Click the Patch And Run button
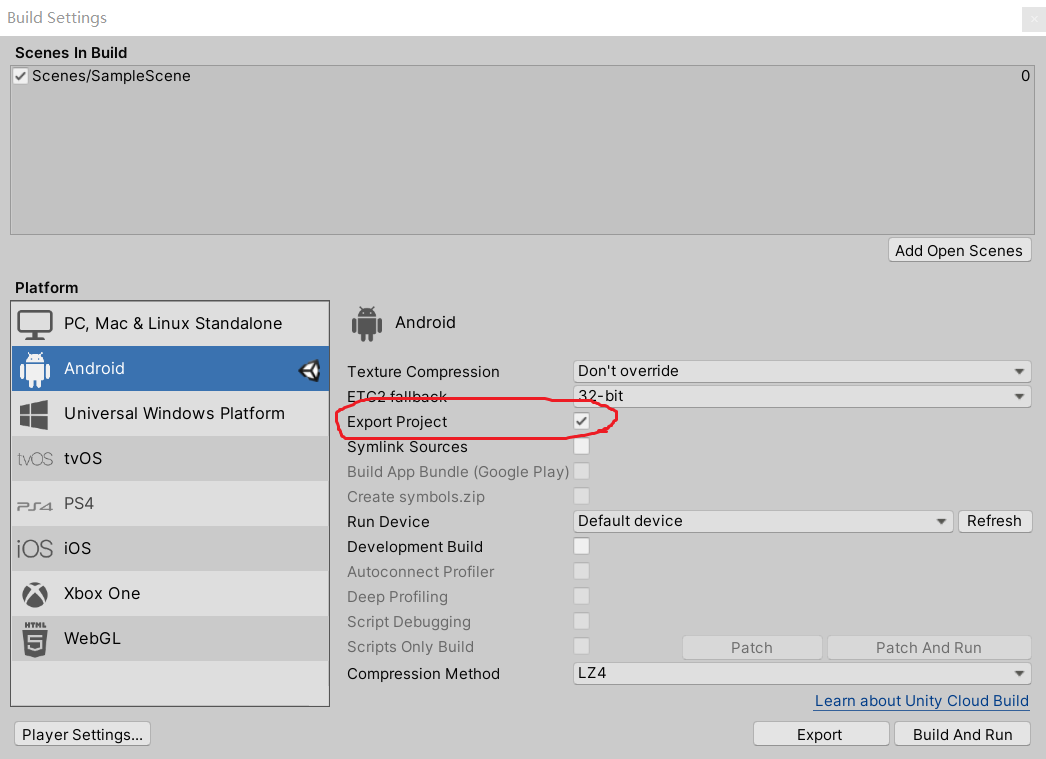Screen dimensions: 1046x759 pyautogui.click(x=929, y=648)
